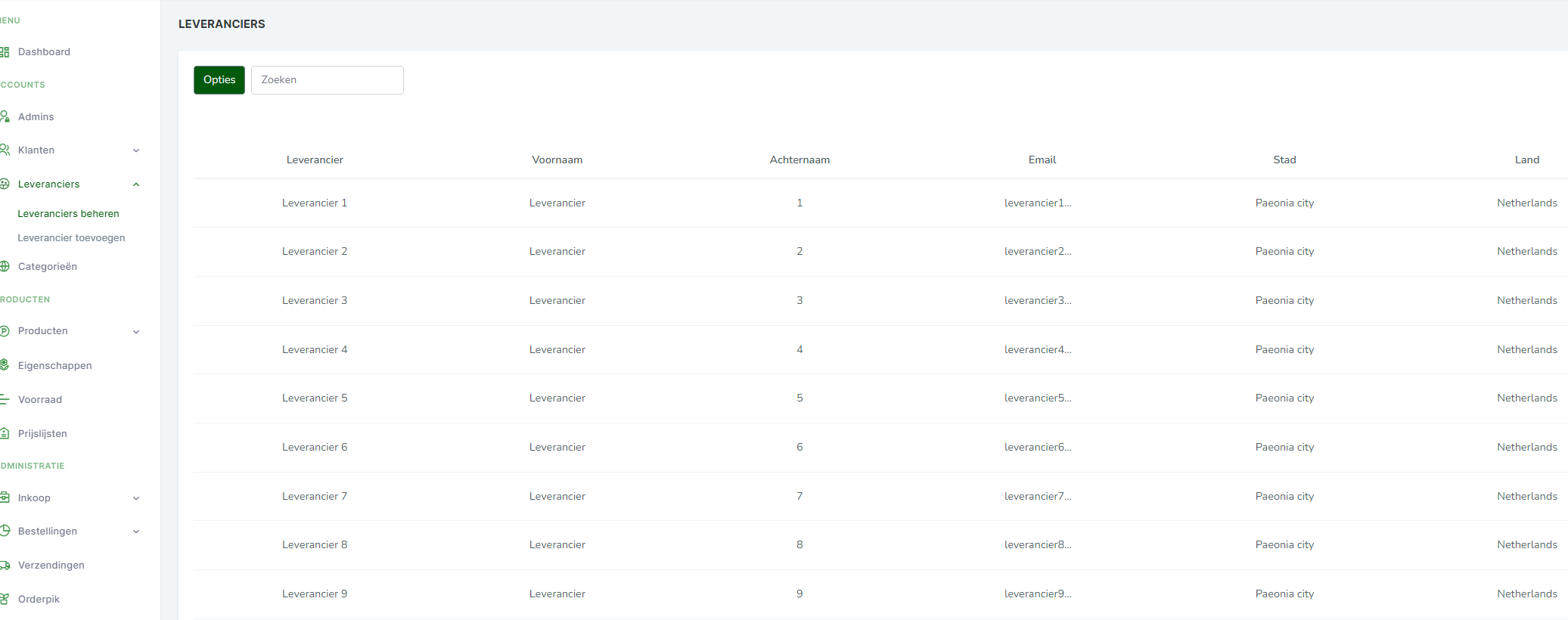The image size is (1568, 620).
Task: Expand the Inkoop submenu chevron
Action: [x=136, y=498]
